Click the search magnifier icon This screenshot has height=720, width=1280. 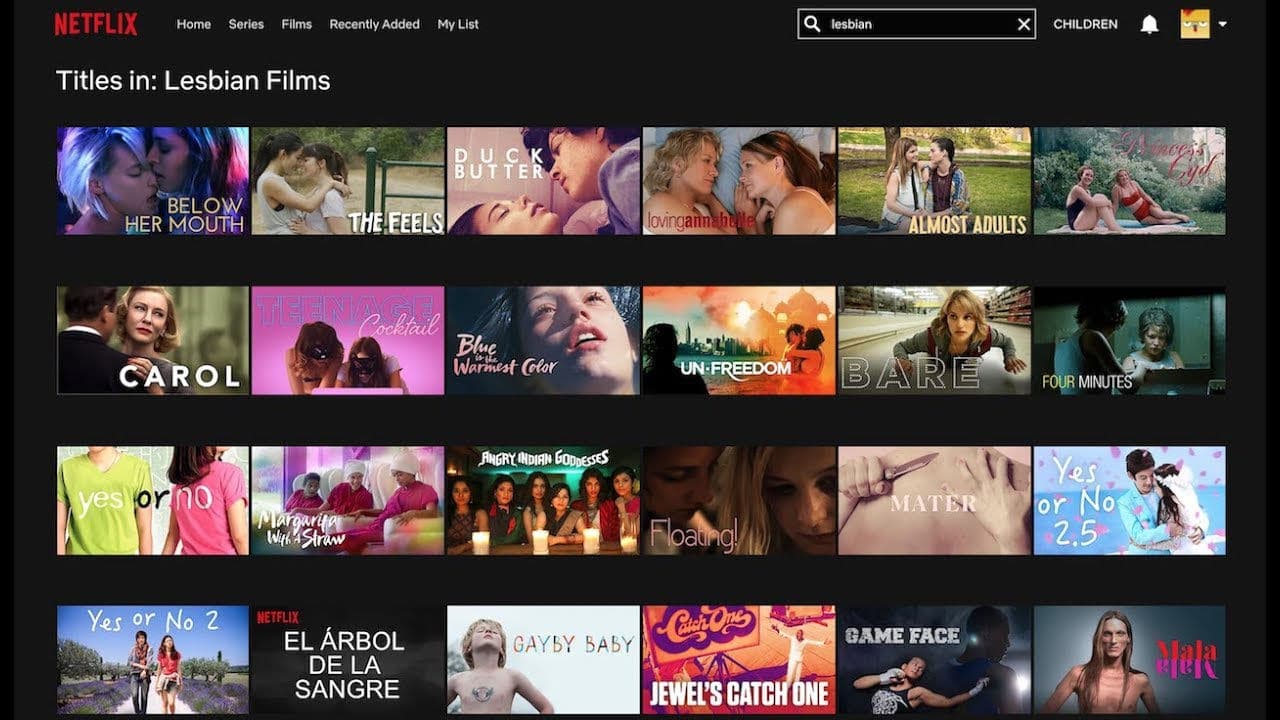coord(813,24)
